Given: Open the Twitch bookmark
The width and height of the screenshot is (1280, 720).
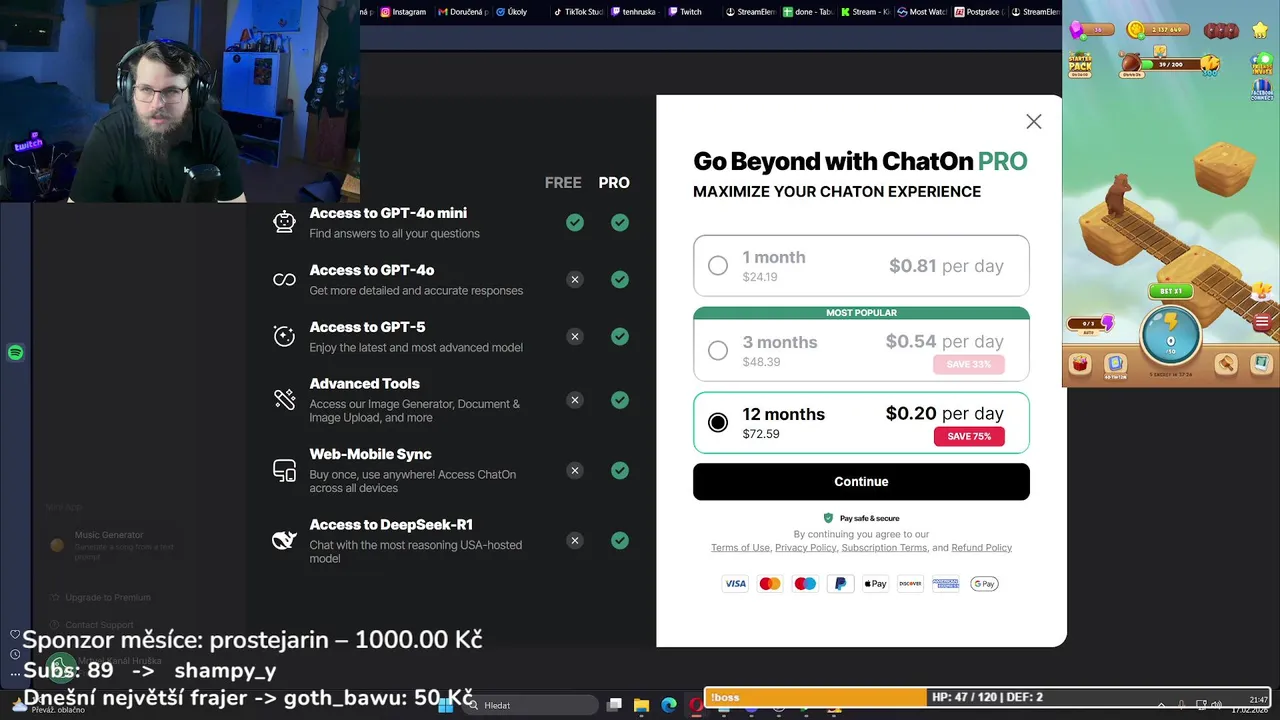Looking at the screenshot, I should [684, 12].
